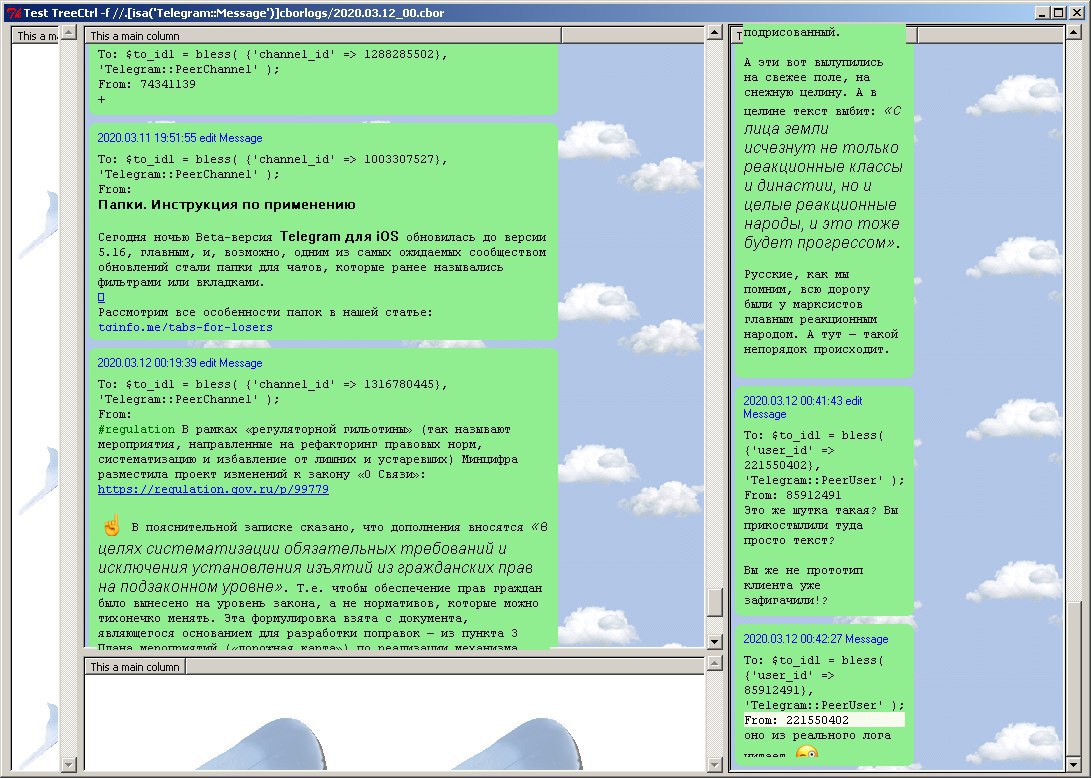Click the italic quote 'лица земли исчезнут' text
The height and width of the screenshot is (778, 1091).
click(821, 138)
